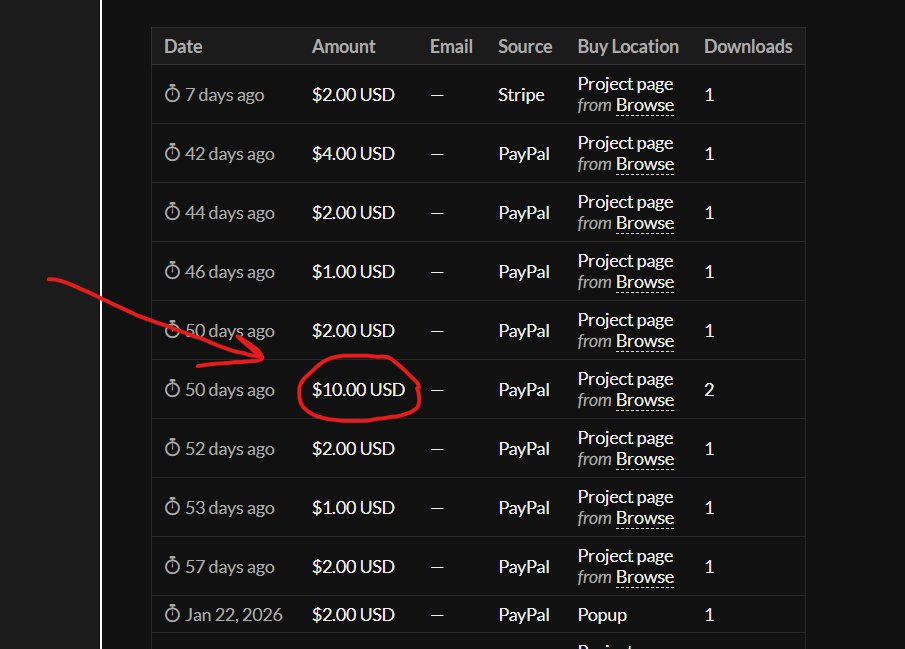Select the '44 days ago' date text

[230, 212]
